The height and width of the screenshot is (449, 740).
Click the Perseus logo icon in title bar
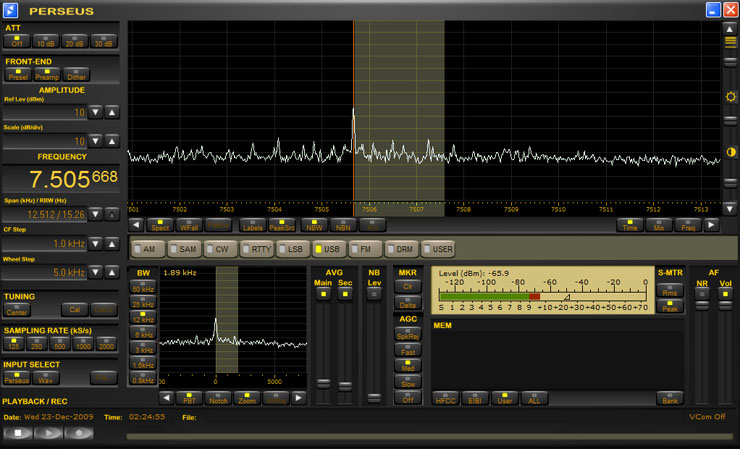coord(10,10)
